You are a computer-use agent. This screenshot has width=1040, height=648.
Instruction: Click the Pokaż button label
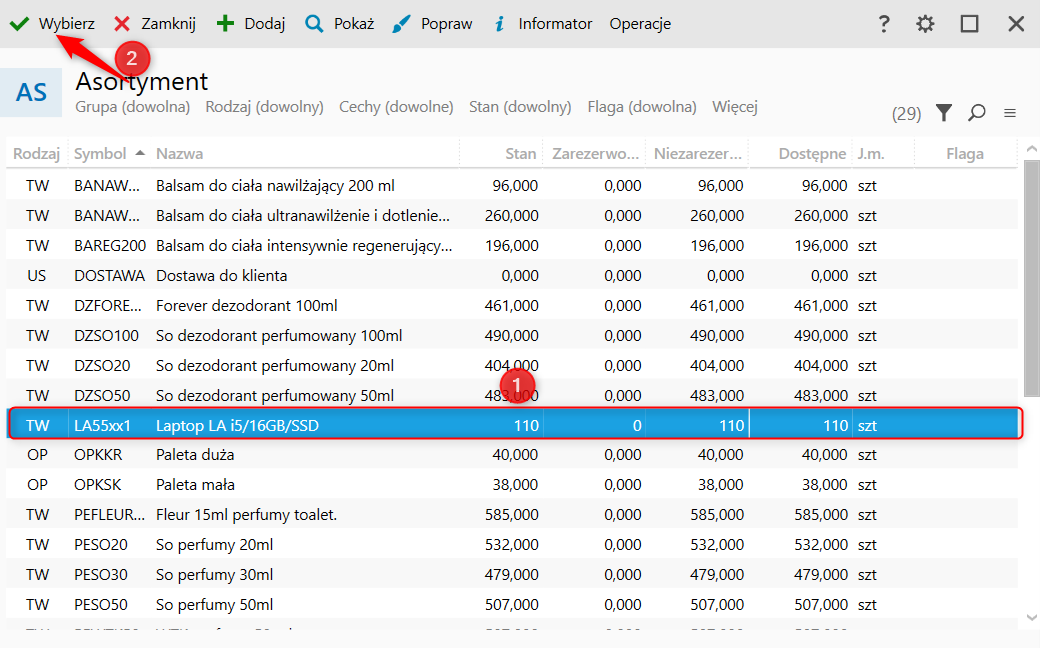[x=354, y=24]
